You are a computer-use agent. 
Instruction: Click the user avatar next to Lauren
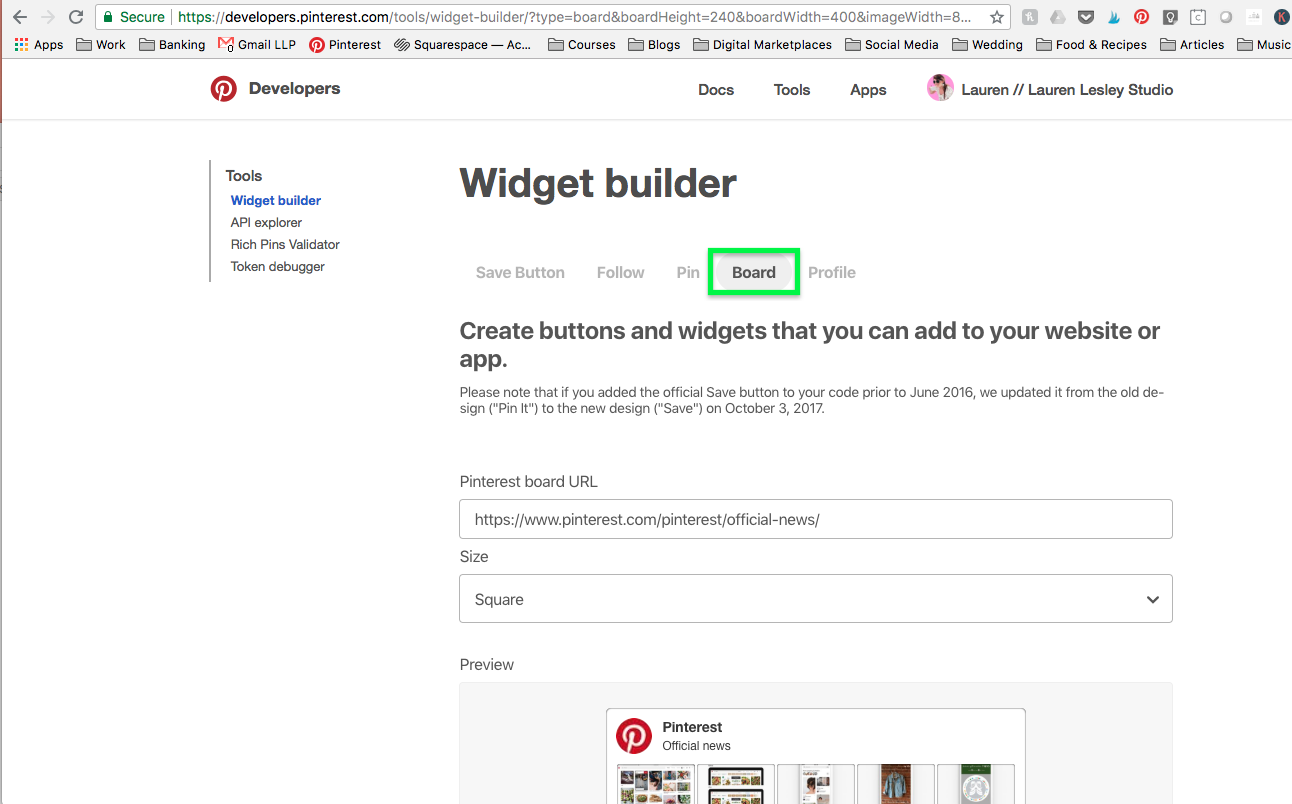(940, 88)
